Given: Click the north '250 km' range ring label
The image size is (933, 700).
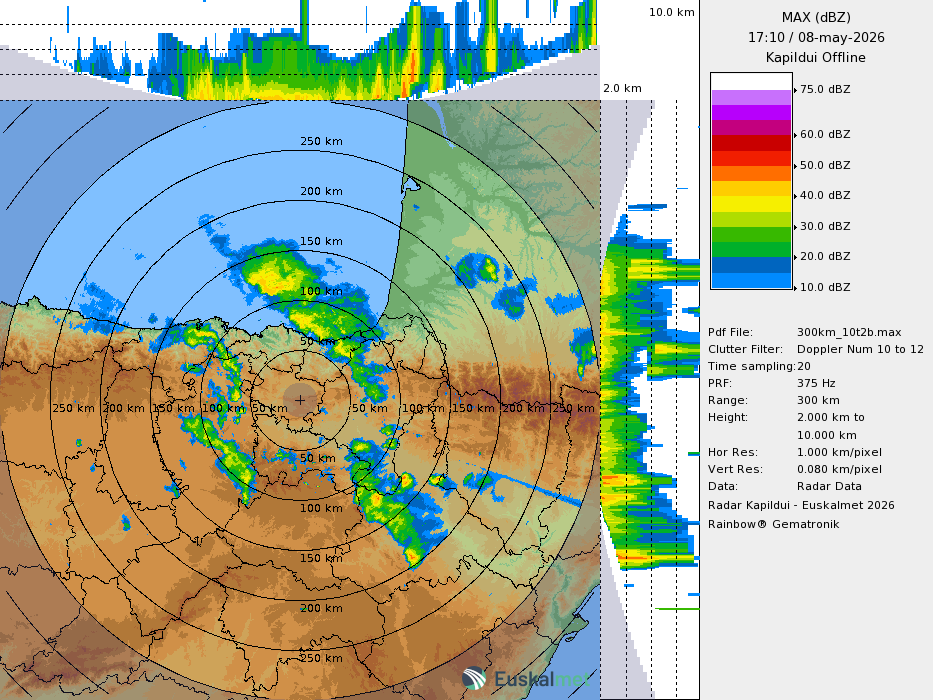Looking at the screenshot, I should tap(321, 142).
